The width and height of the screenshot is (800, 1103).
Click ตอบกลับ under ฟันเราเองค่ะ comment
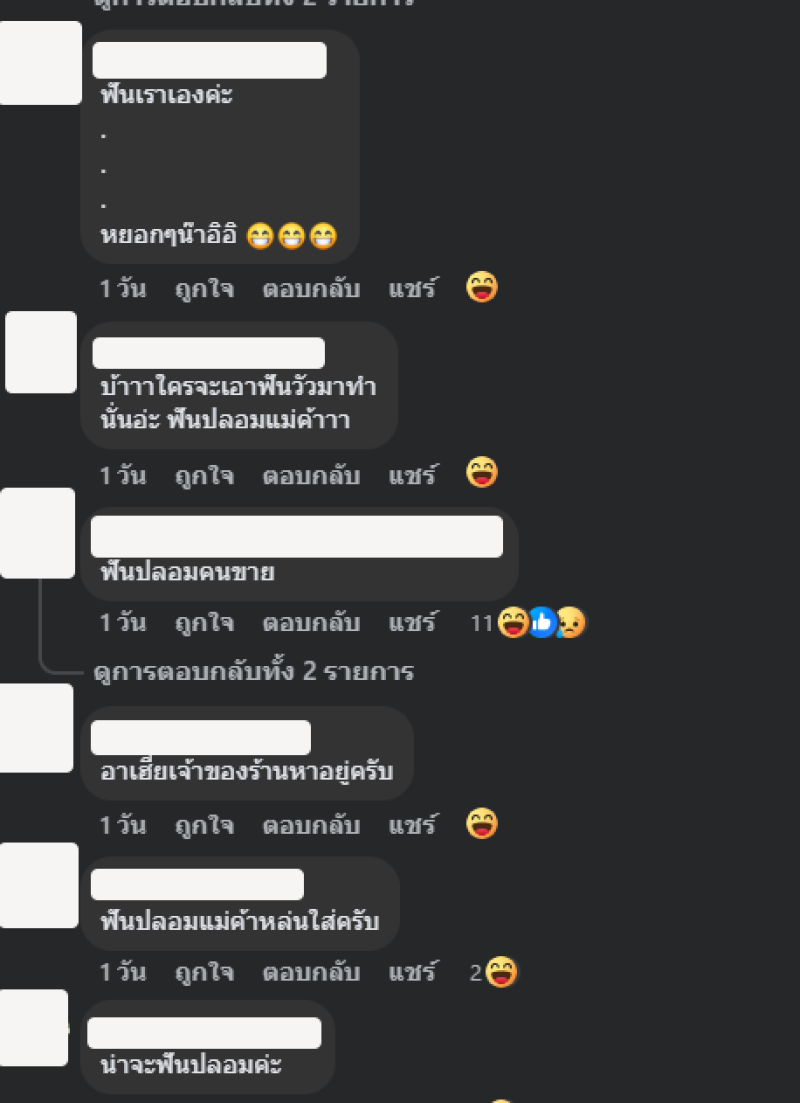(311, 289)
